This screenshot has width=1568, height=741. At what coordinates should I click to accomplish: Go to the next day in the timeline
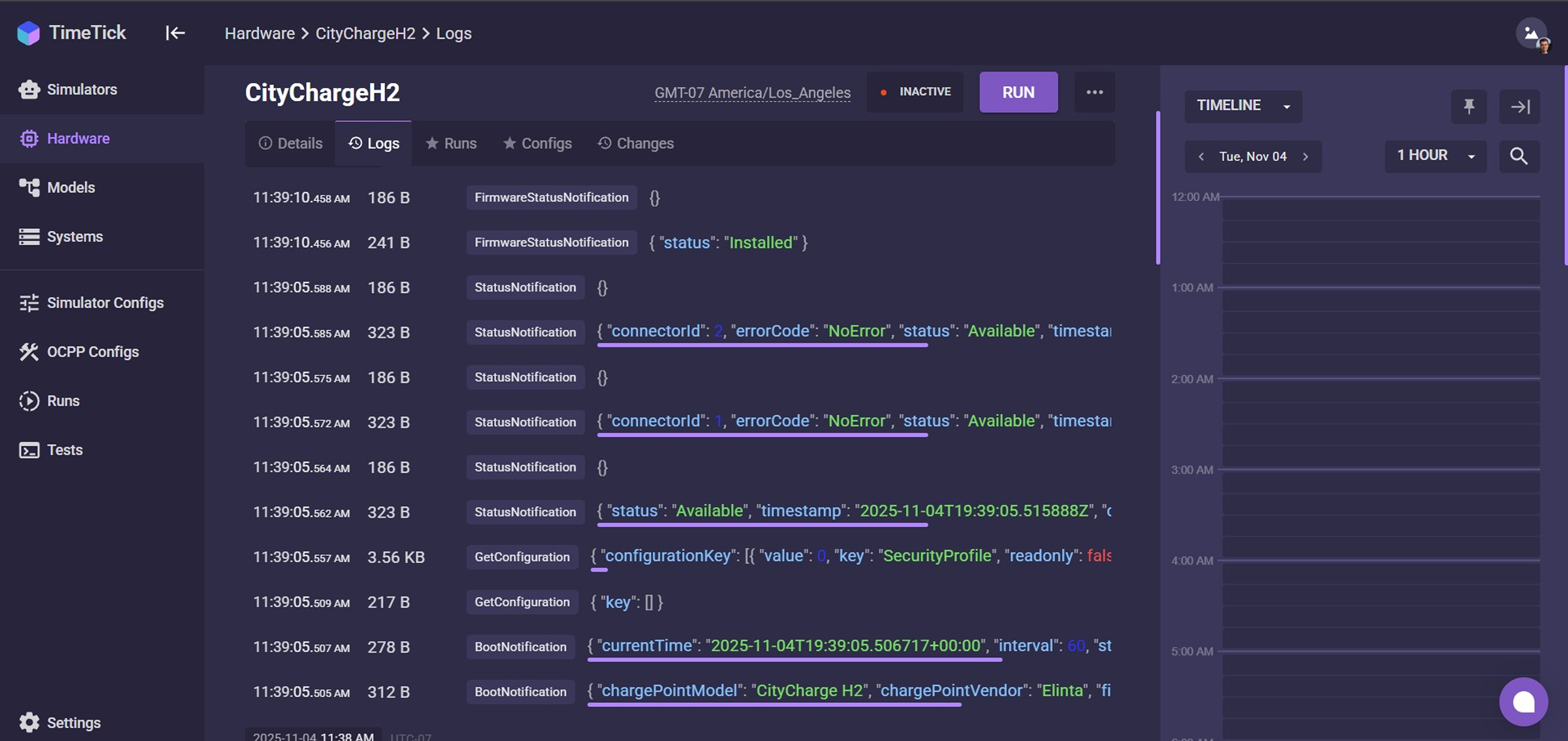coord(1306,157)
